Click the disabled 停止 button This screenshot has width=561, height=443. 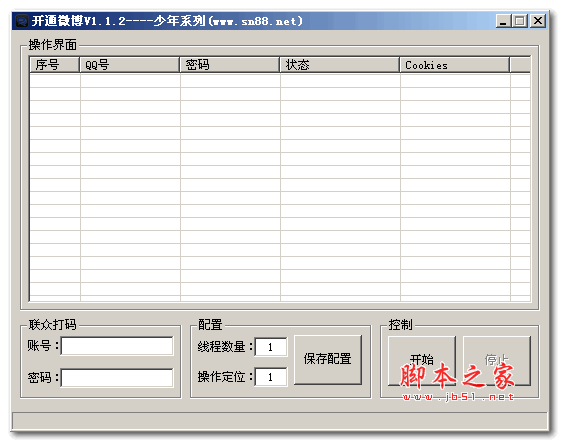point(497,360)
